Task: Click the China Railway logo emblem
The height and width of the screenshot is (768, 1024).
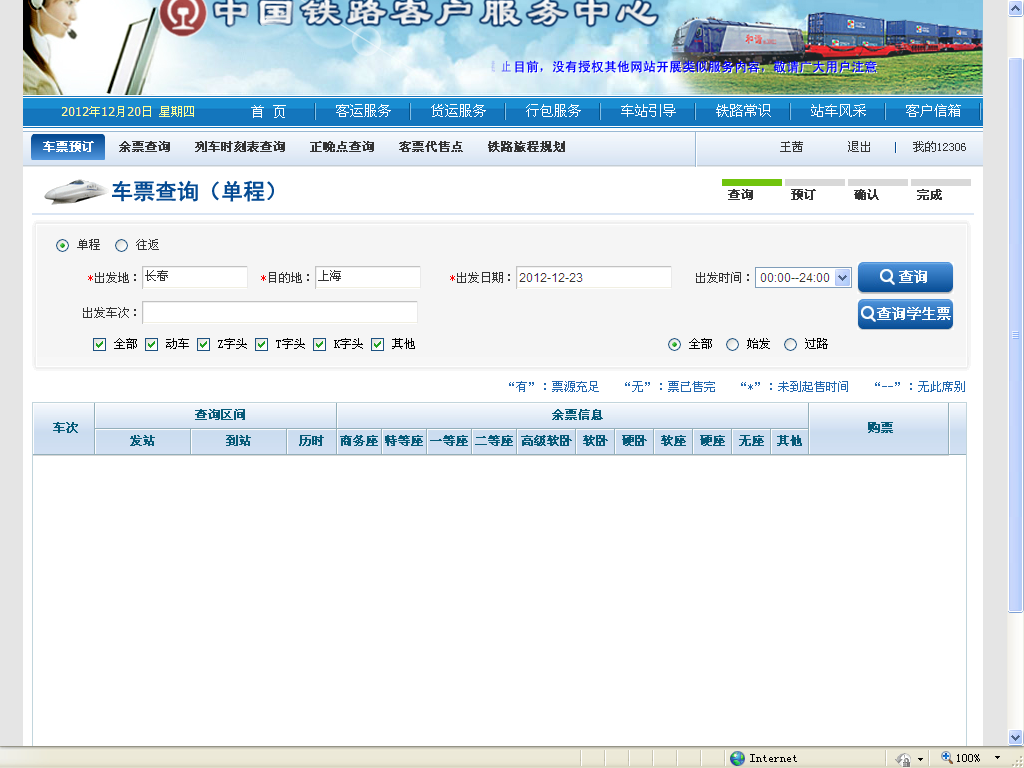Action: pyautogui.click(x=183, y=16)
